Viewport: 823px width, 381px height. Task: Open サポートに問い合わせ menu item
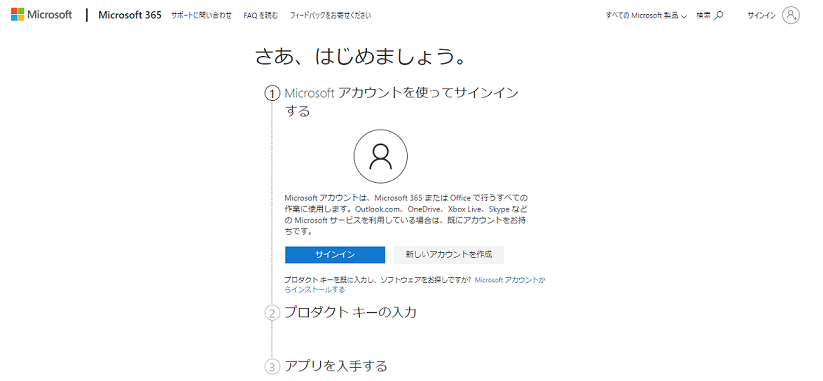[201, 16]
